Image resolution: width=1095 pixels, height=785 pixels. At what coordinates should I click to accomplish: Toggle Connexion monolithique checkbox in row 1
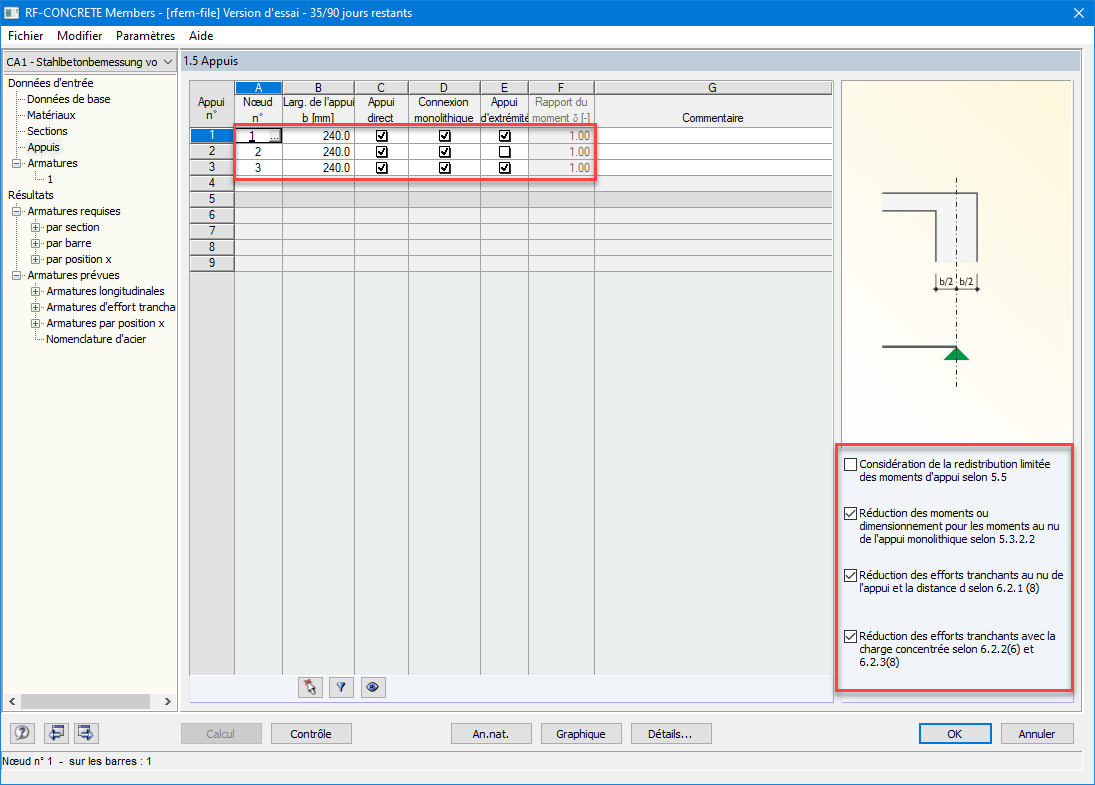[x=444, y=135]
